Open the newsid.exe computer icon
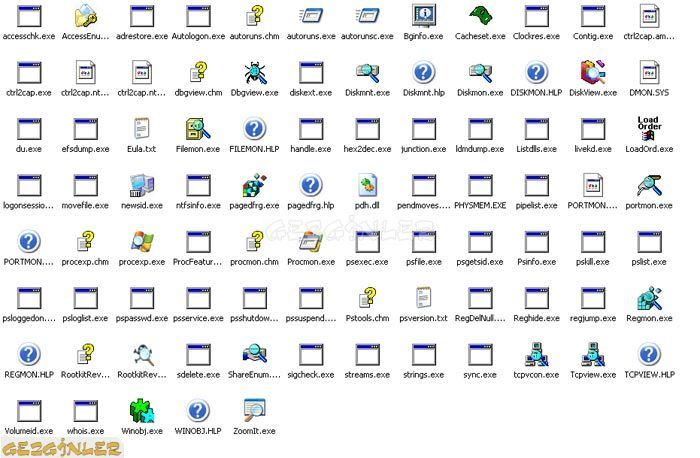Screen dimensions: 700x458 pyautogui.click(x=142, y=185)
